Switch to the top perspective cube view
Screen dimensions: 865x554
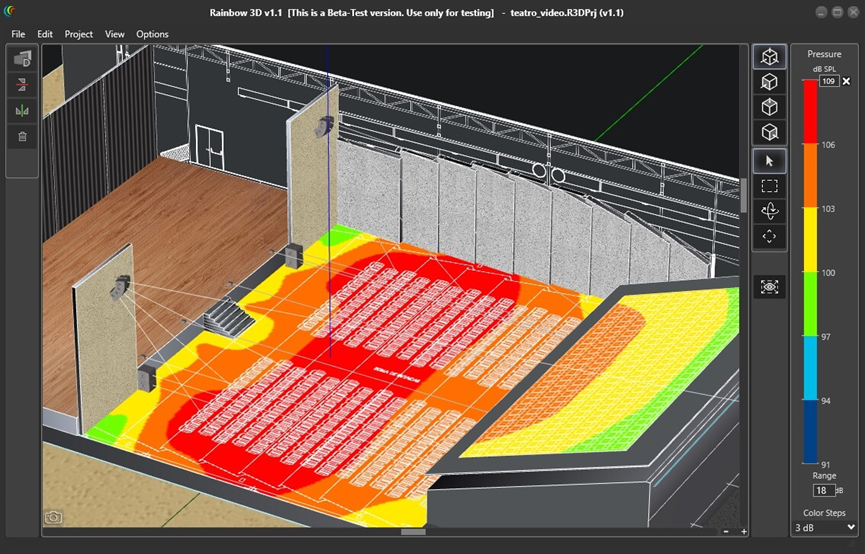(769, 57)
